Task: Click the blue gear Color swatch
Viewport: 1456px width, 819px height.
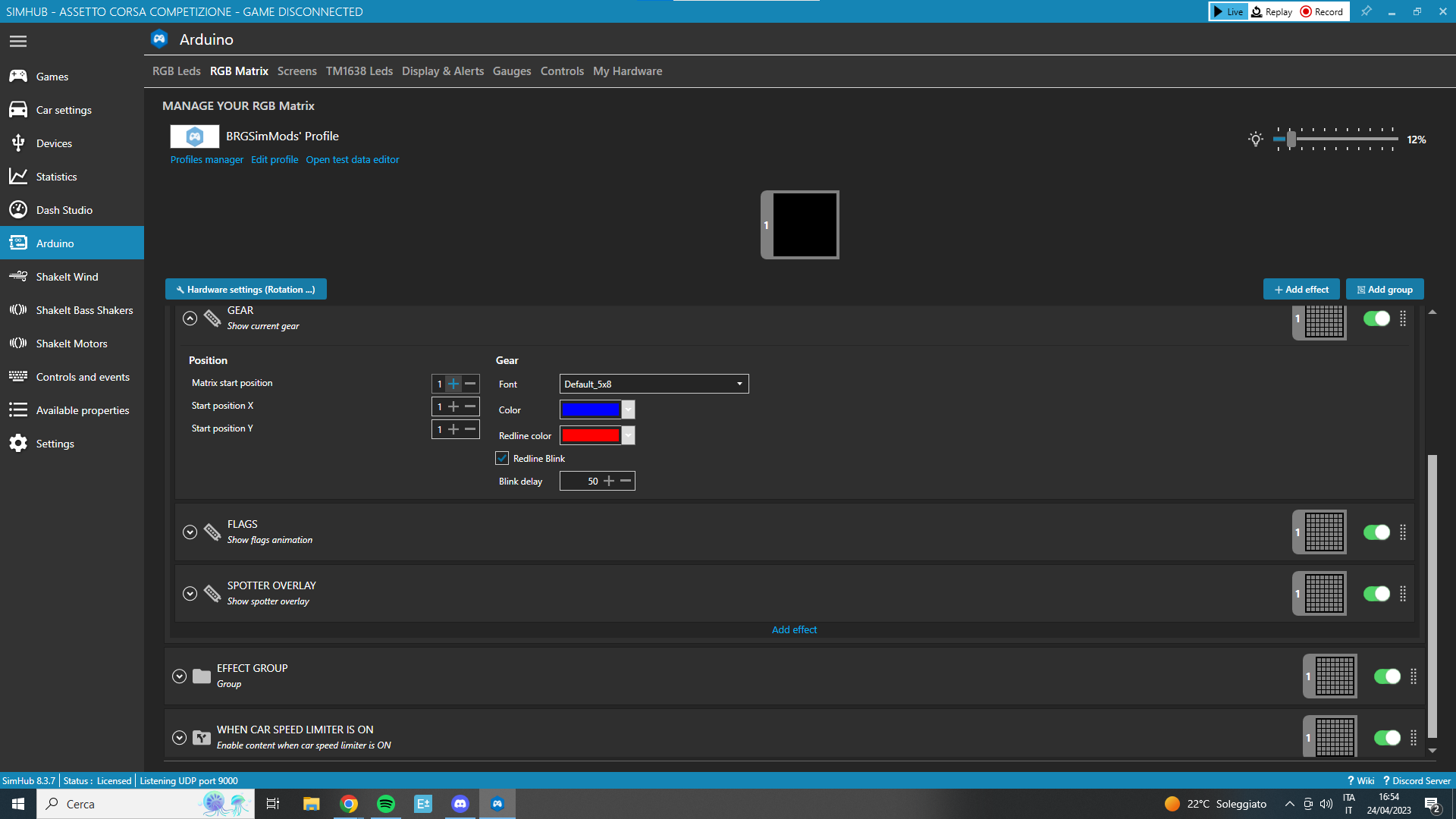Action: (x=590, y=409)
